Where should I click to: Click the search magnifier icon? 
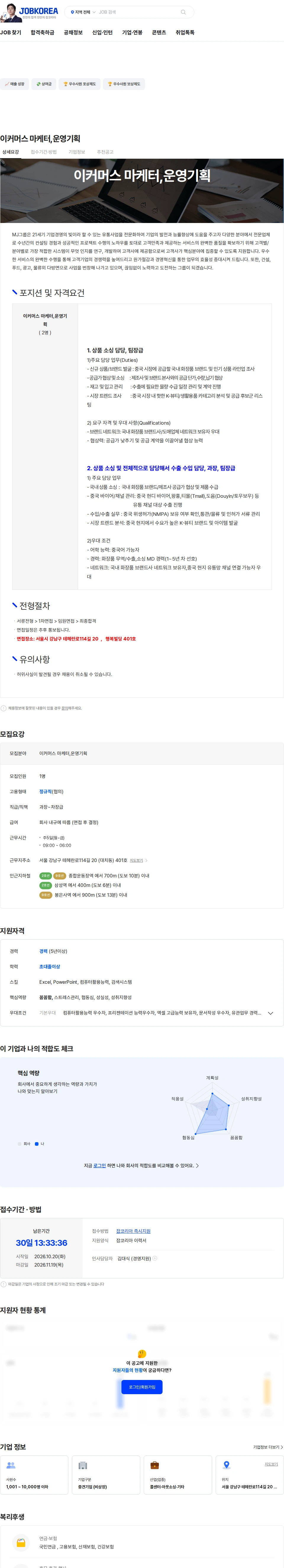pyautogui.click(x=183, y=12)
